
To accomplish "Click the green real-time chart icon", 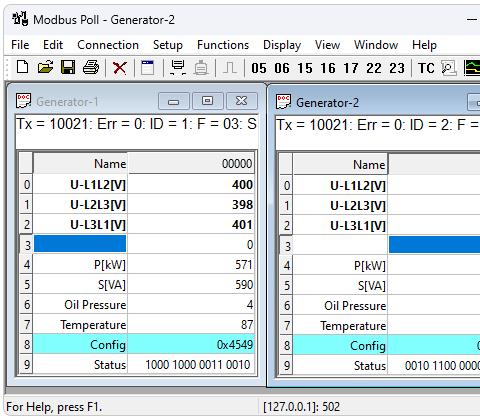I will click(472, 68).
